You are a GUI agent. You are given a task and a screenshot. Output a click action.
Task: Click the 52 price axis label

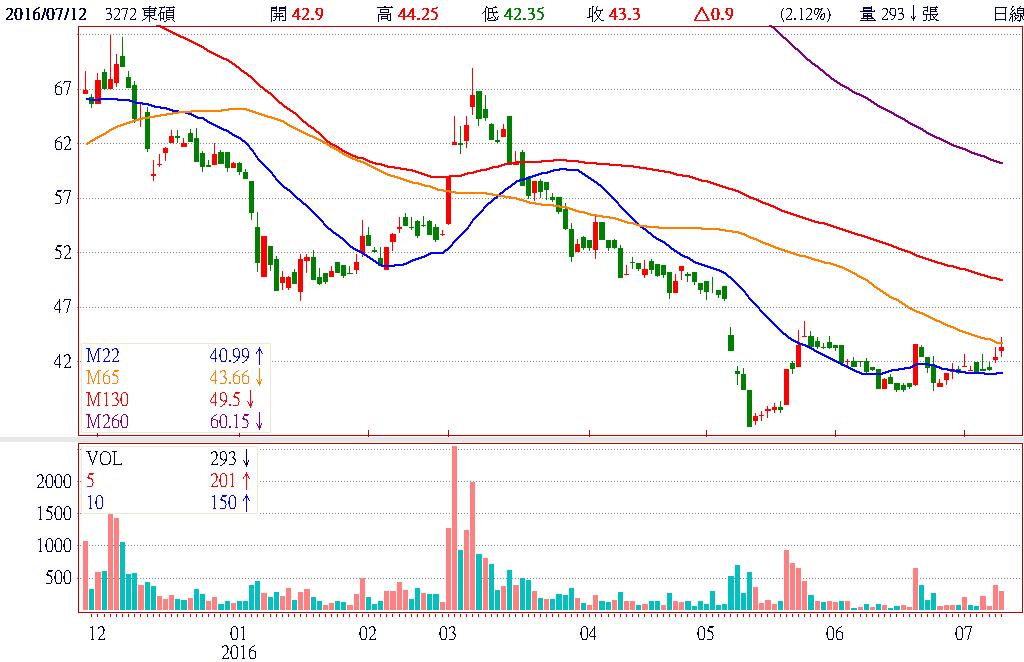(x=63, y=253)
